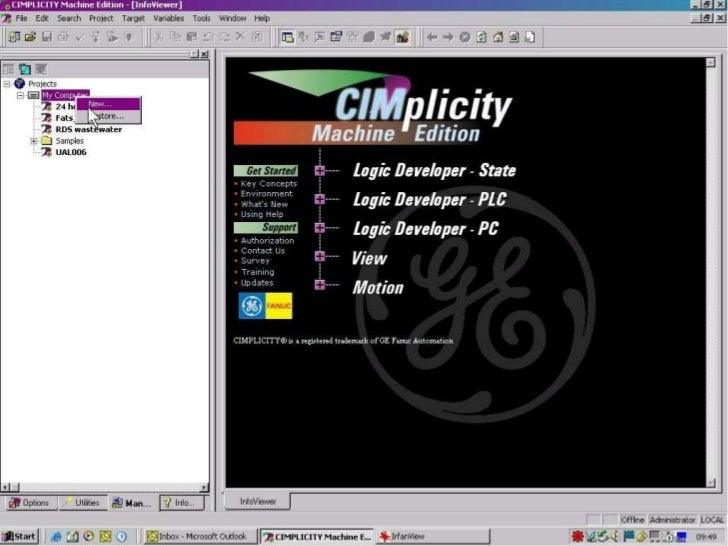Open the Variables menu

pos(169,18)
